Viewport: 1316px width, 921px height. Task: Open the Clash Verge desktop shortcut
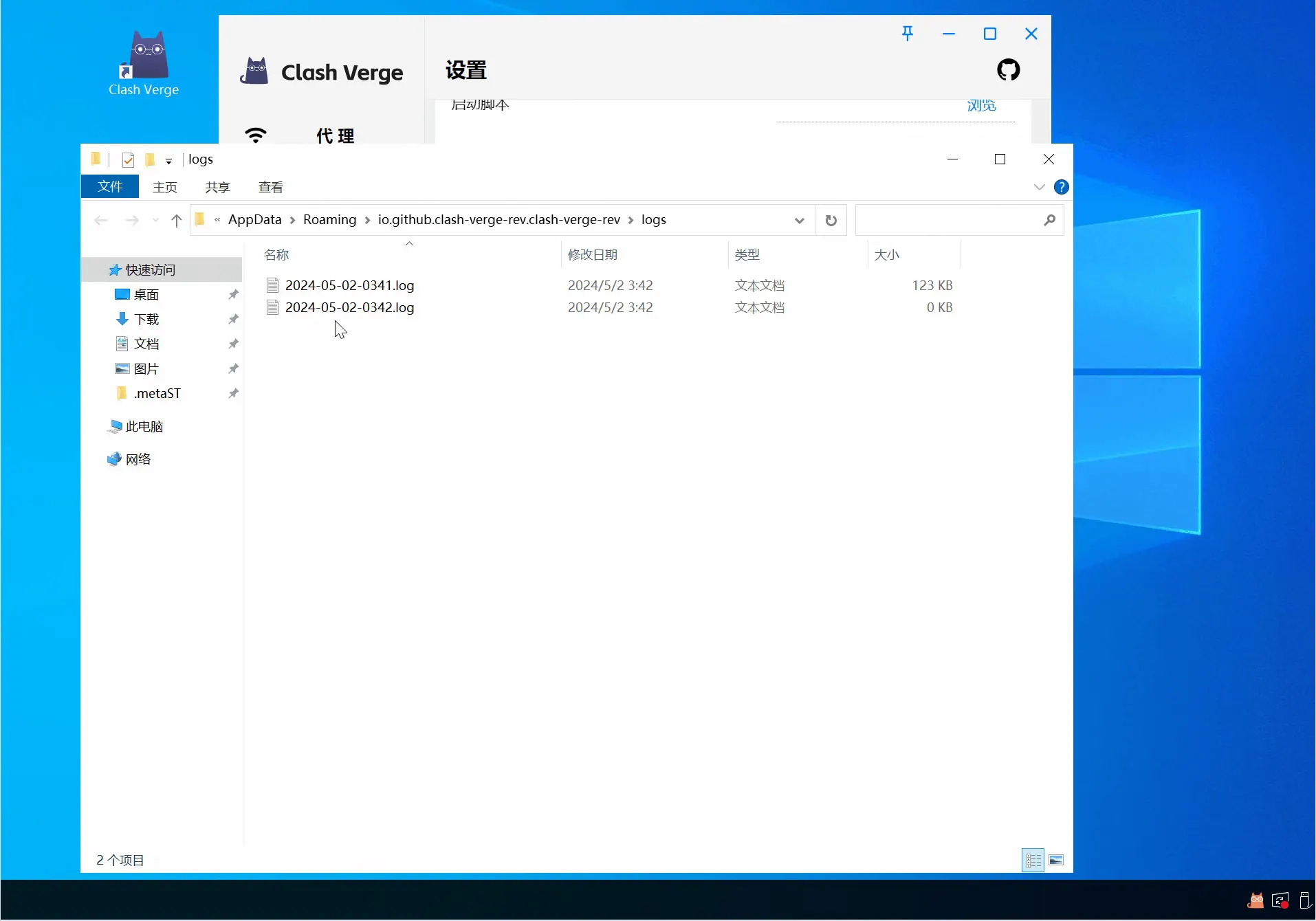pos(144,63)
